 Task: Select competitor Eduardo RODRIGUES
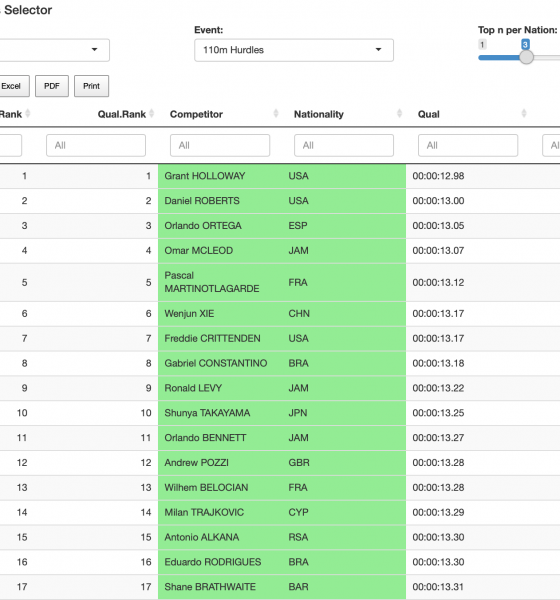213,562
